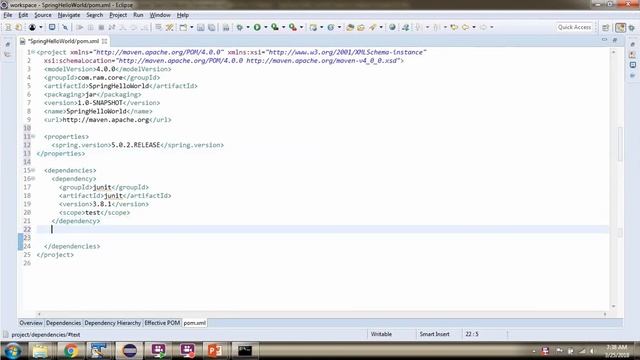Click the Coverage run toolbar icon
Screen dimensions: 640x360
275,27
